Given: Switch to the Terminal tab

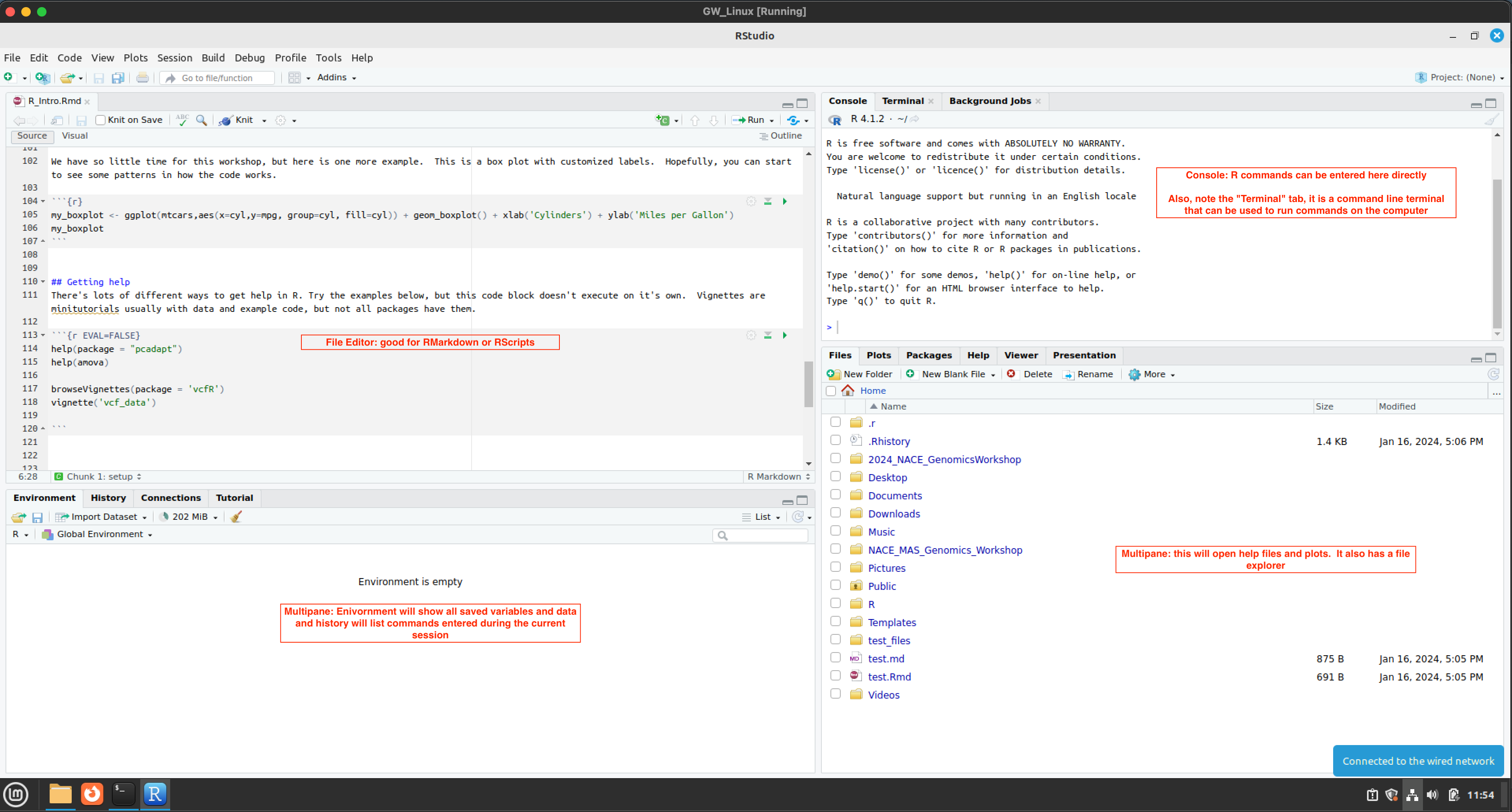Looking at the screenshot, I should [902, 101].
